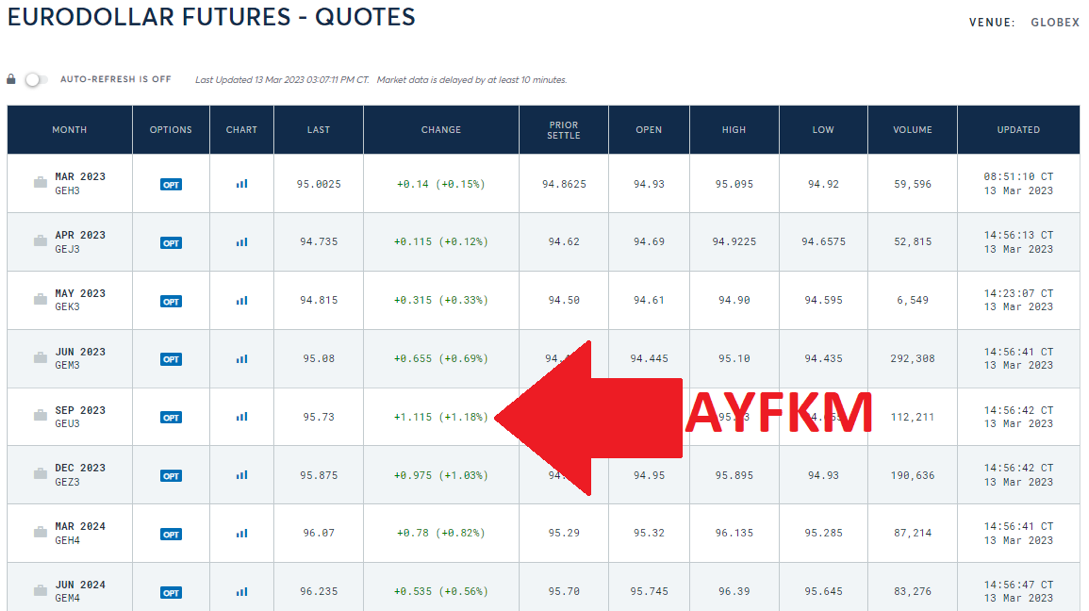The image size is (1089, 611).
Task: Click briefcase icon next to SEP 2023
Action: (40, 415)
